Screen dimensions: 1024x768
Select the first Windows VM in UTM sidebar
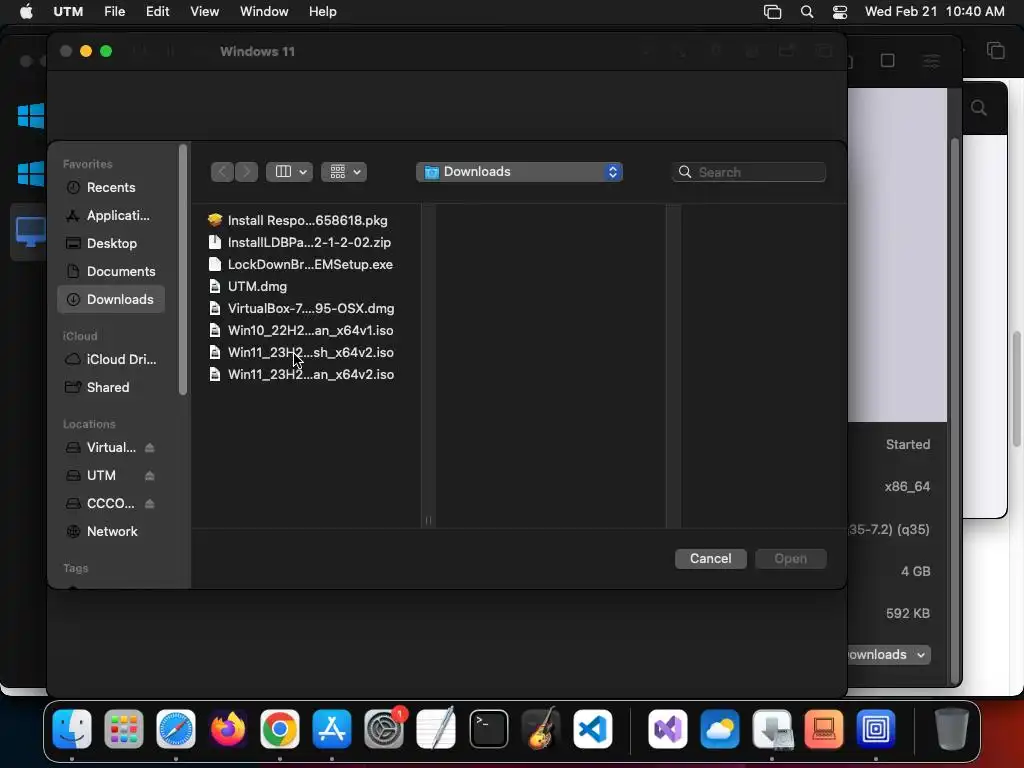[31, 116]
